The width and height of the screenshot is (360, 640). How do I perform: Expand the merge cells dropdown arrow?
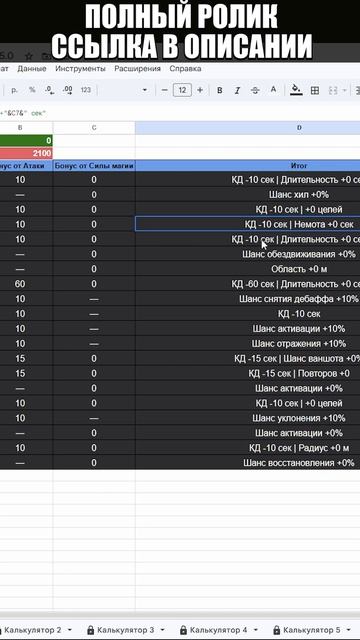[x=344, y=90]
